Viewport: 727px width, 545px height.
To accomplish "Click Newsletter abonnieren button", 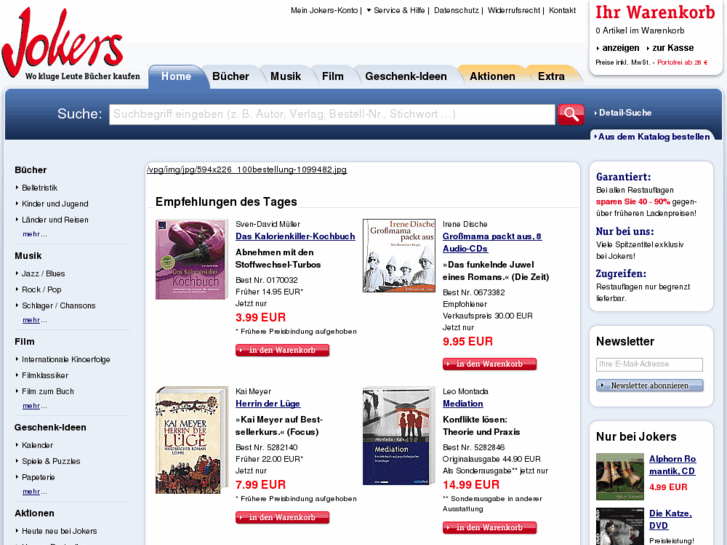I will 650,385.
